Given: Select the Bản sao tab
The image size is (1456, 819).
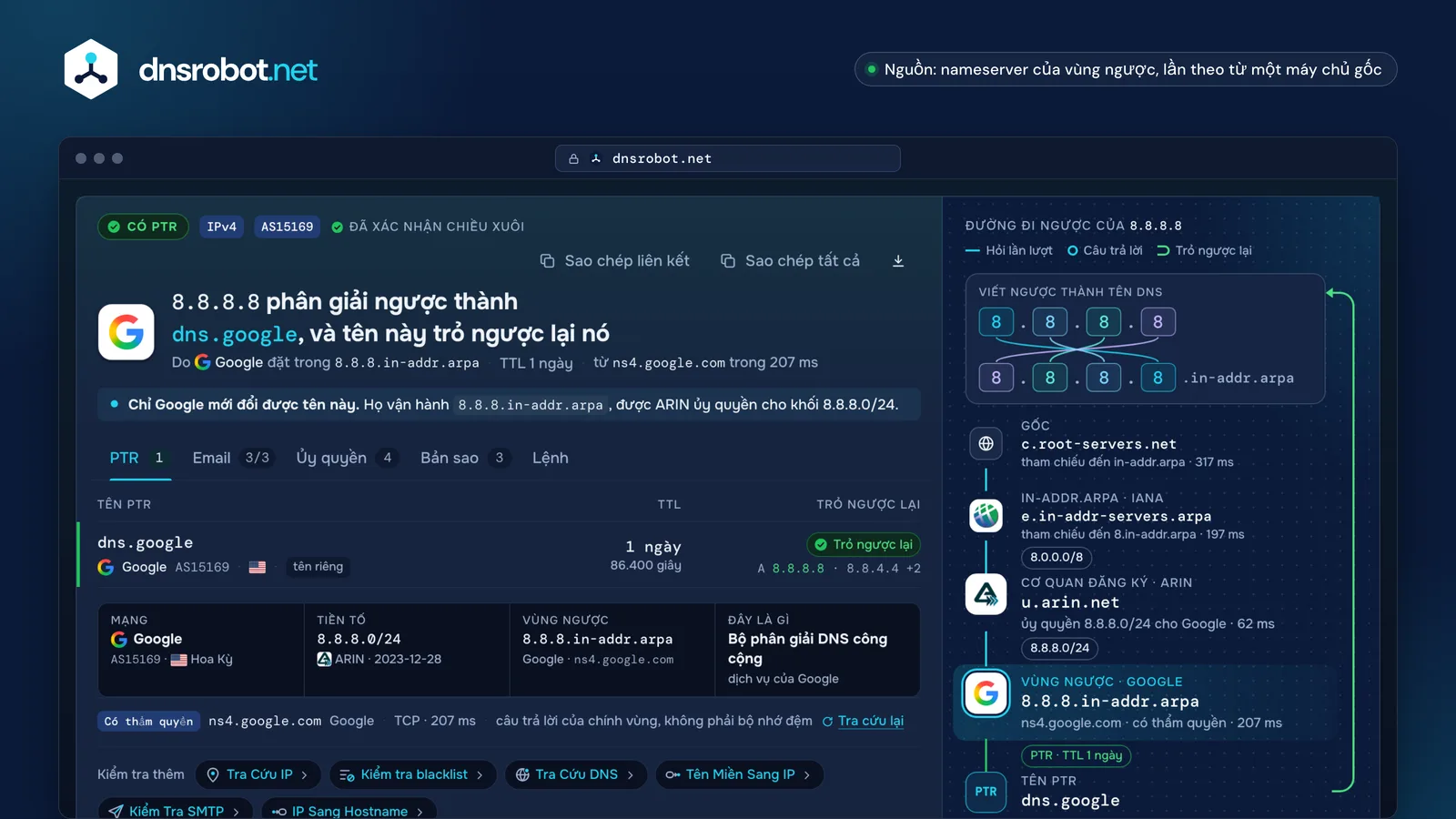Looking at the screenshot, I should [x=465, y=458].
